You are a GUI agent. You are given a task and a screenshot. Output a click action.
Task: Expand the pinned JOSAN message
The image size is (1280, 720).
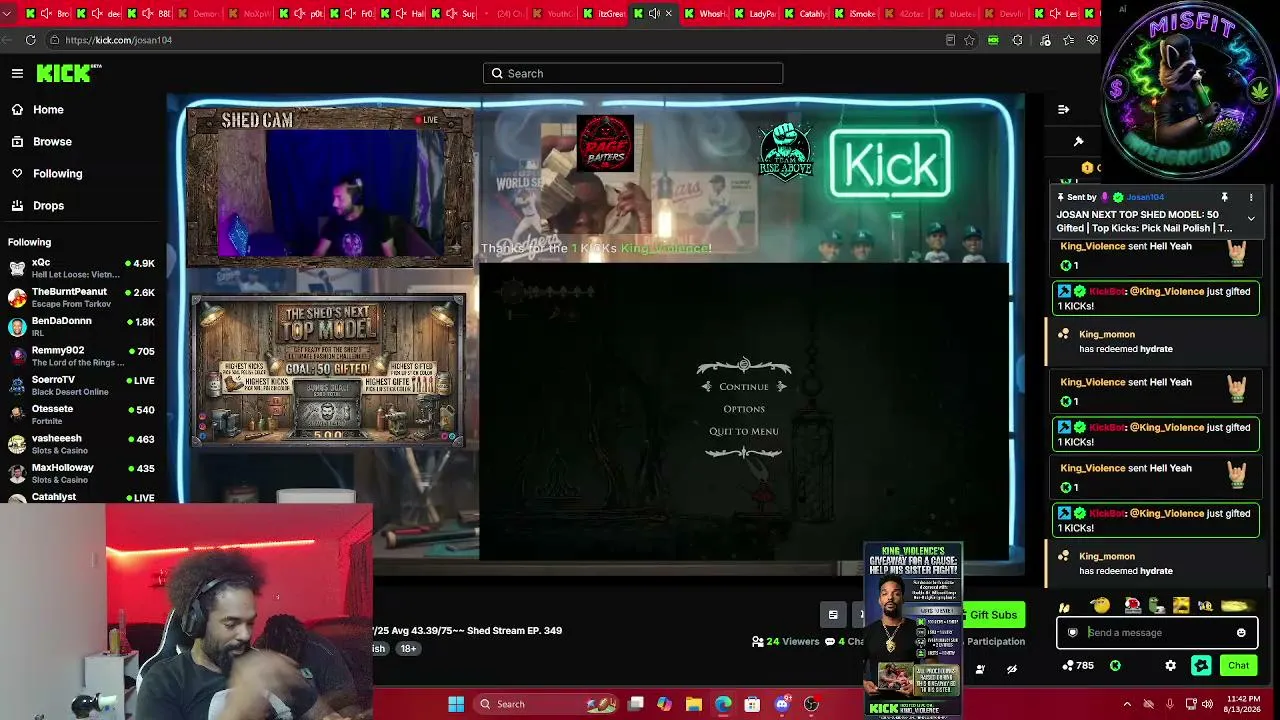click(x=1250, y=218)
